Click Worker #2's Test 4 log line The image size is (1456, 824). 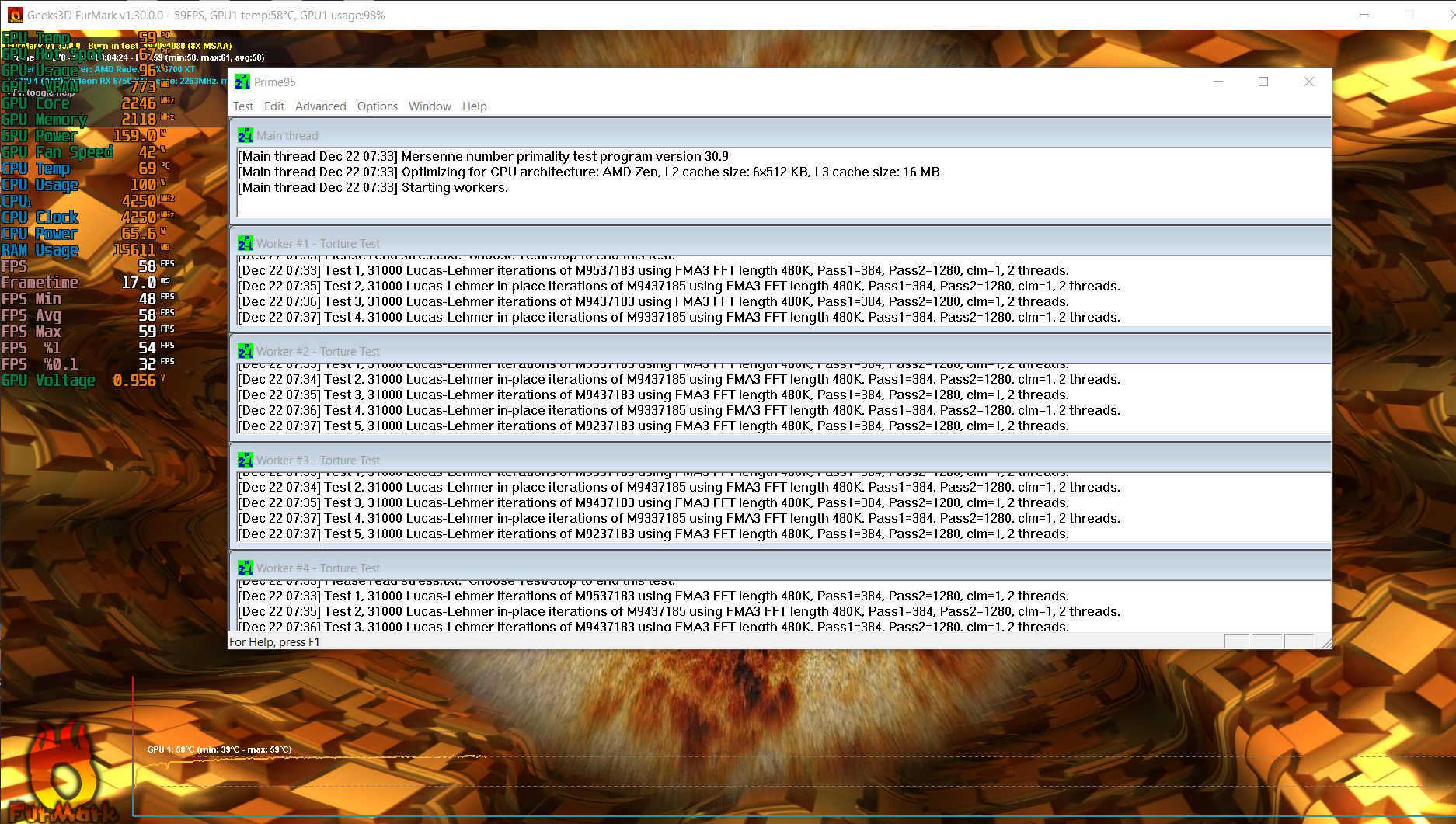679,410
